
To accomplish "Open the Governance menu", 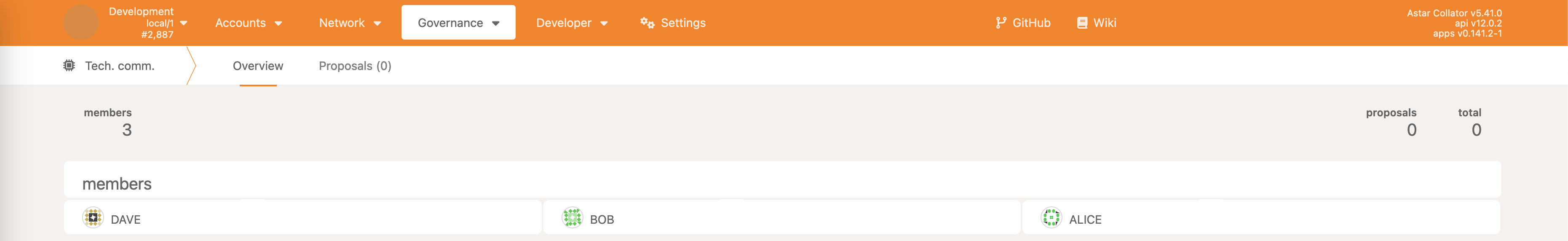I will pyautogui.click(x=458, y=23).
